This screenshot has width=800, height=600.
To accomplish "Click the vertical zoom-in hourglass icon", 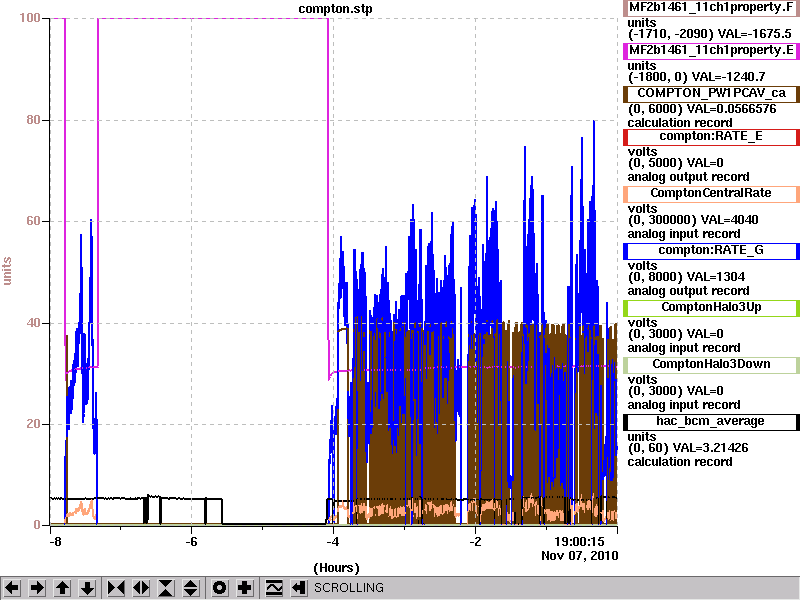I will coord(166,588).
